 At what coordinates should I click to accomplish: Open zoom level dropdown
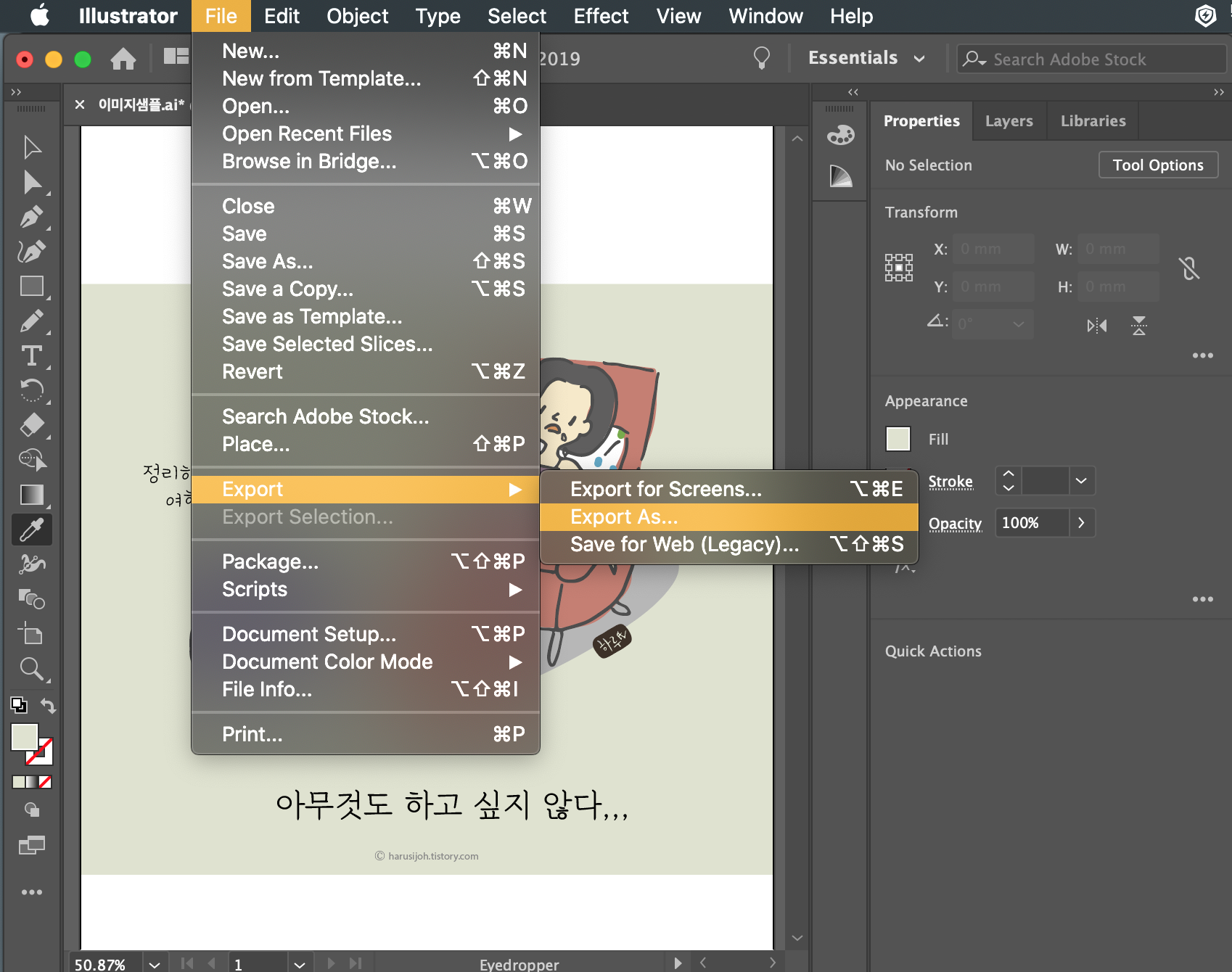[x=154, y=964]
